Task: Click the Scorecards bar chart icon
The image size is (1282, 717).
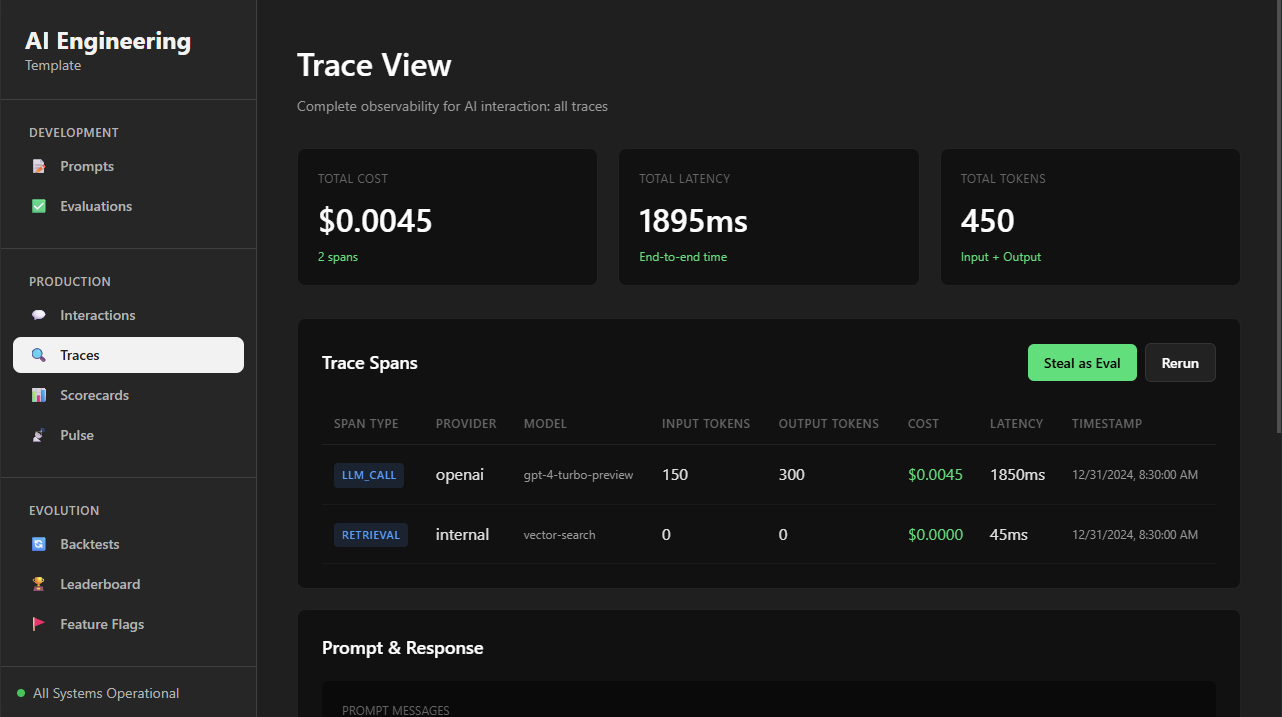Action: pyautogui.click(x=38, y=394)
